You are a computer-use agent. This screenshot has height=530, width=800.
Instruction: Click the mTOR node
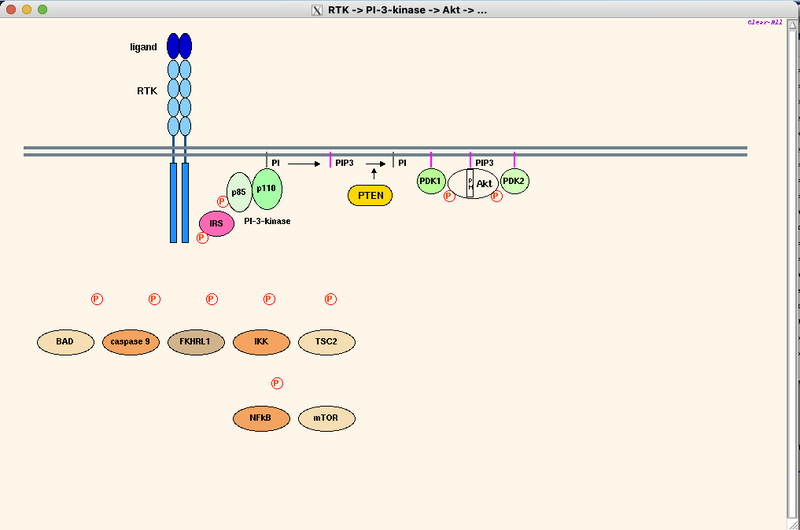(x=327, y=418)
